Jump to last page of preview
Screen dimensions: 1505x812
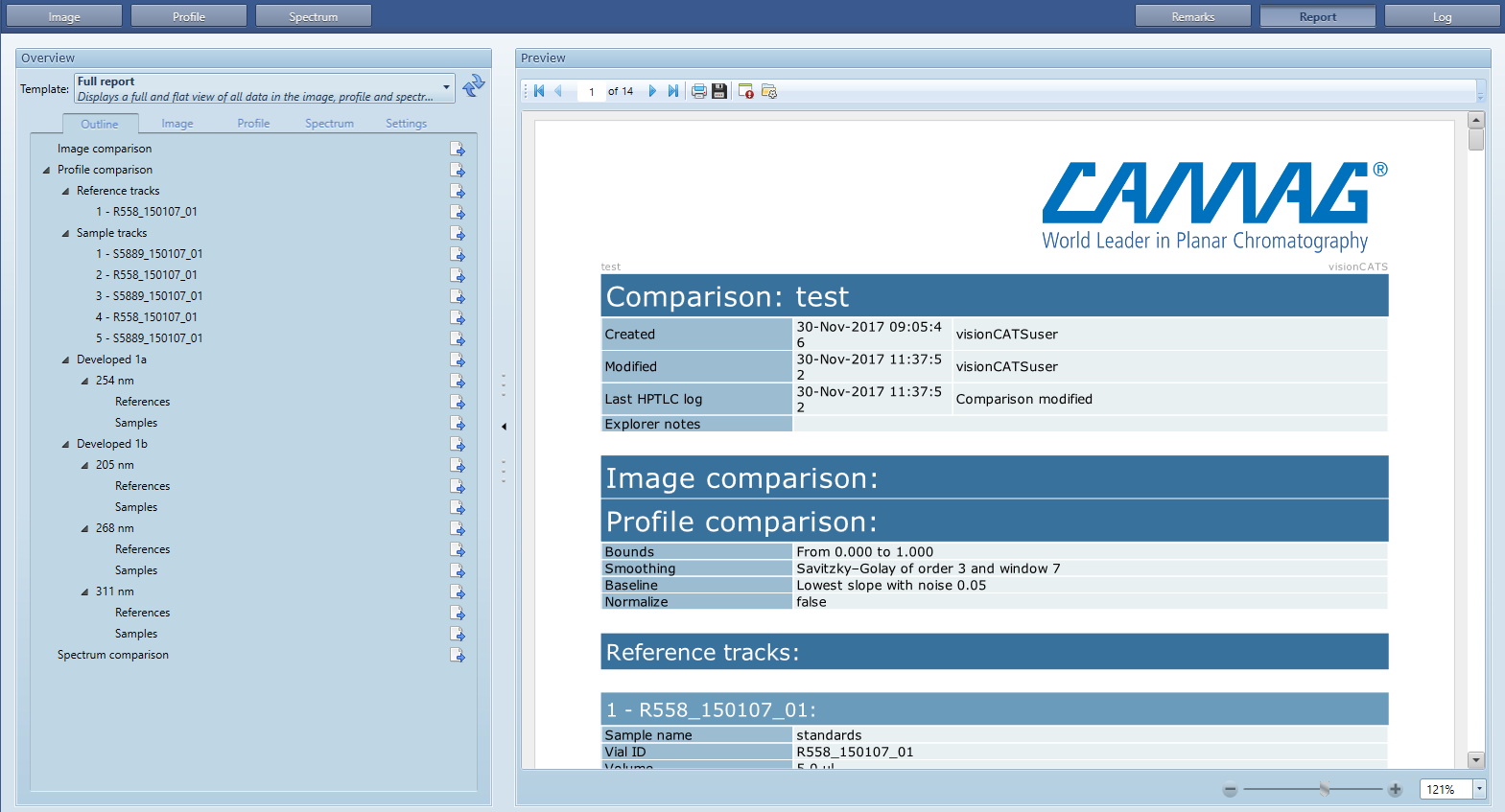(x=673, y=91)
